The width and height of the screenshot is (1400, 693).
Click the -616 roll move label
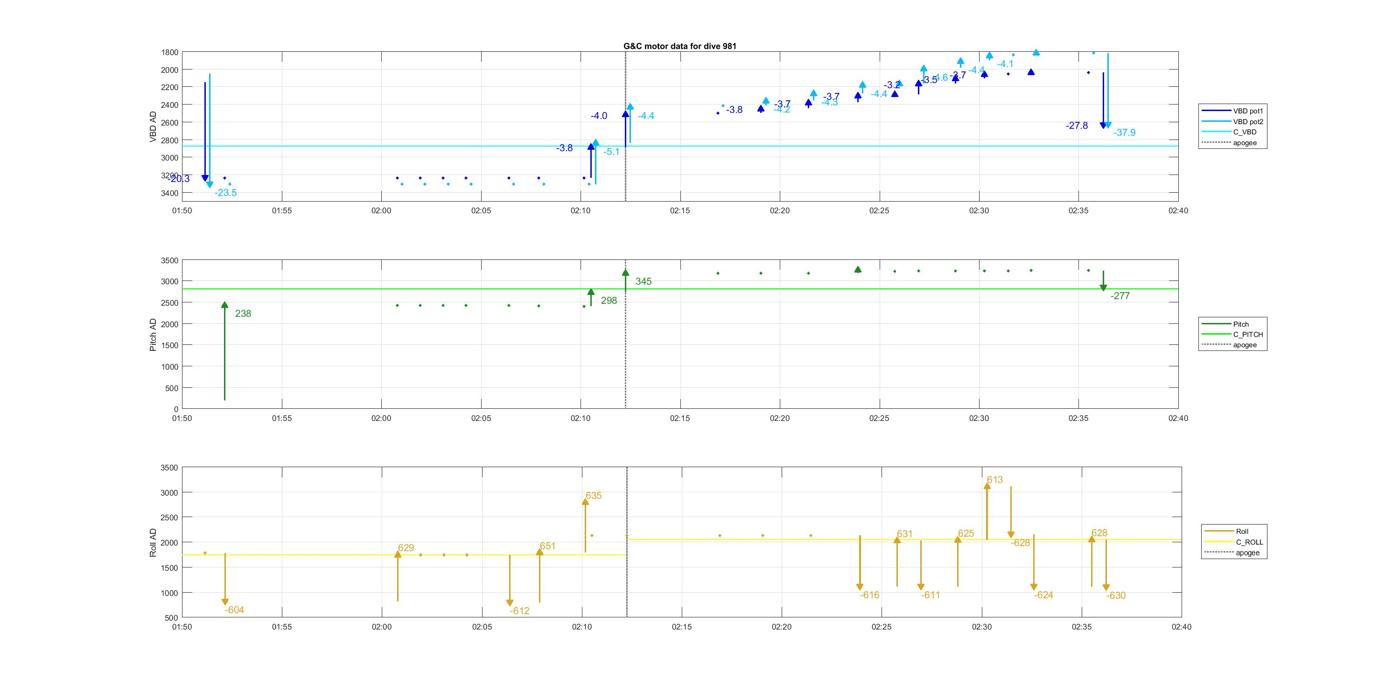[870, 595]
